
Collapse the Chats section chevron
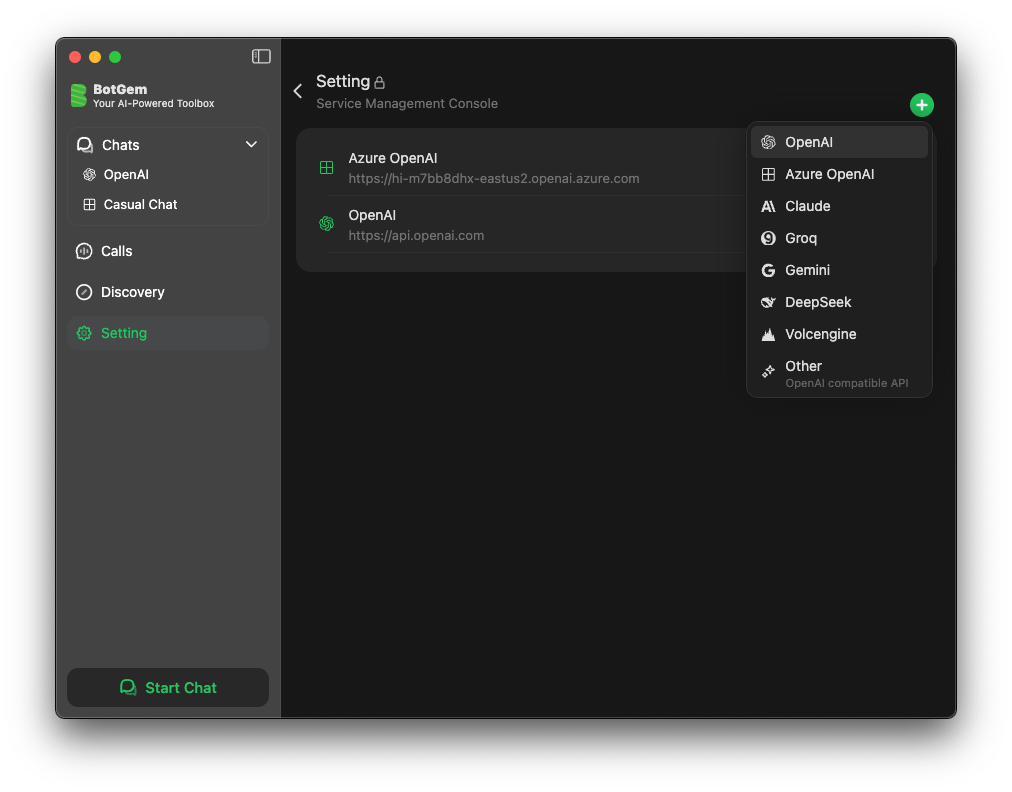(x=251, y=145)
